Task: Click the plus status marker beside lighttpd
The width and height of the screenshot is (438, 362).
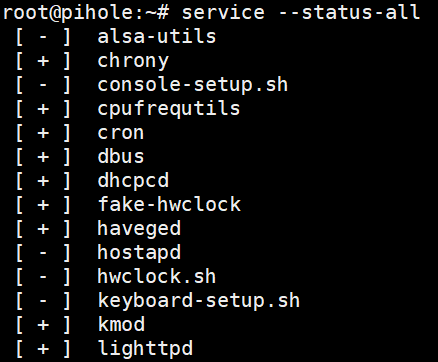Action: point(43,349)
